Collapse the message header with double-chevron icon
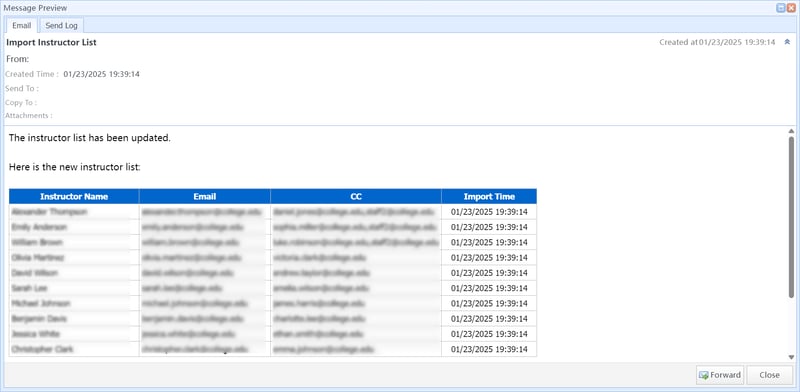800x392 pixels. 787,42
